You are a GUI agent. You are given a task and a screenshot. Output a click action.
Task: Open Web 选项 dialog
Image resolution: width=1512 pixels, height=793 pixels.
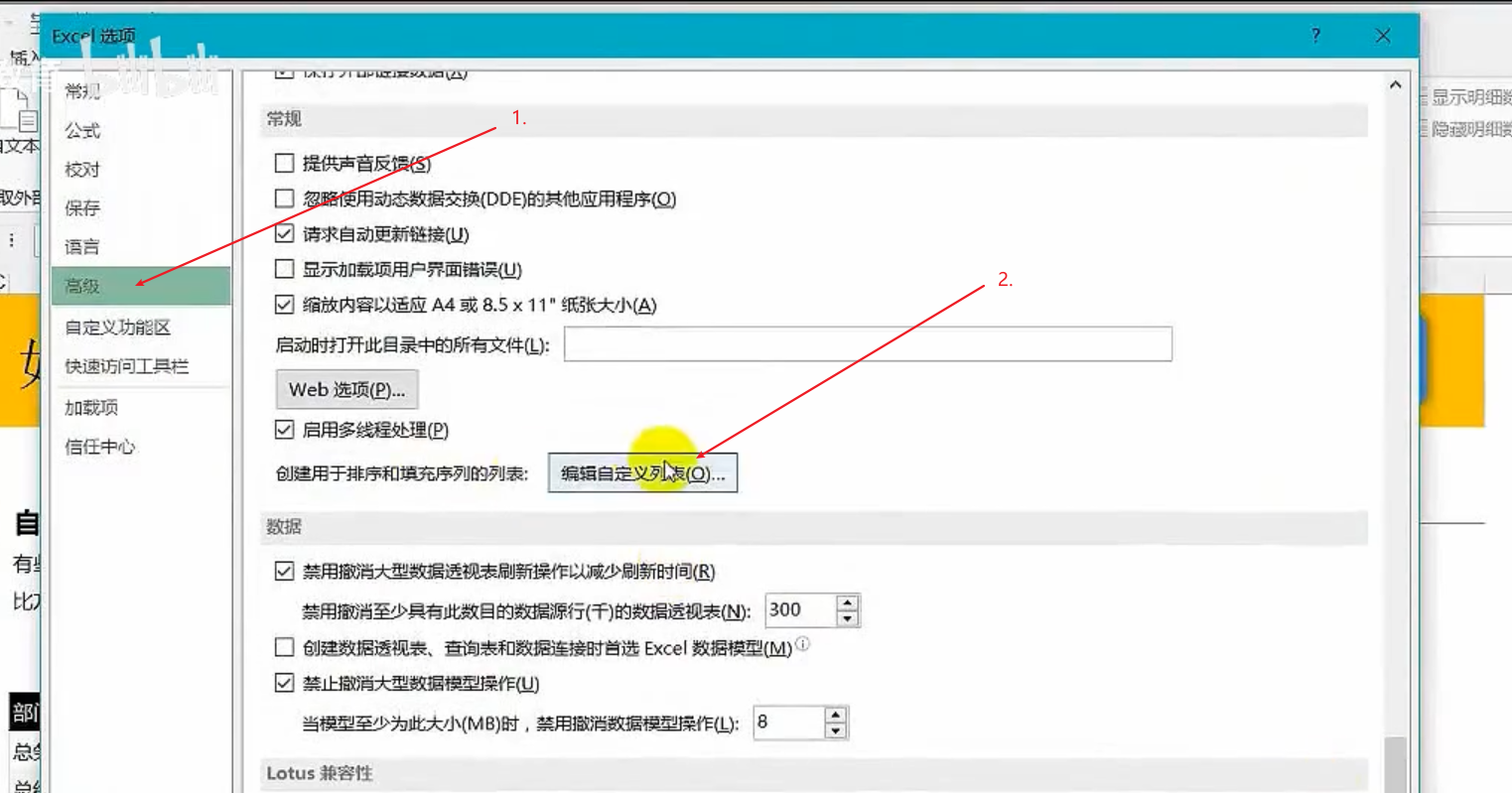click(x=346, y=390)
